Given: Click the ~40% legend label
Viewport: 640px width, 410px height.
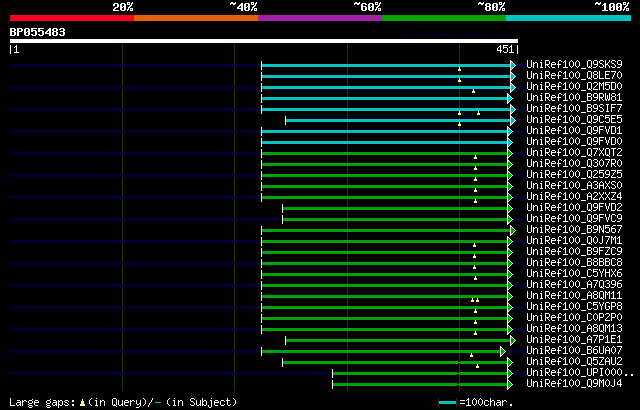Looking at the screenshot, I should click(243, 7).
